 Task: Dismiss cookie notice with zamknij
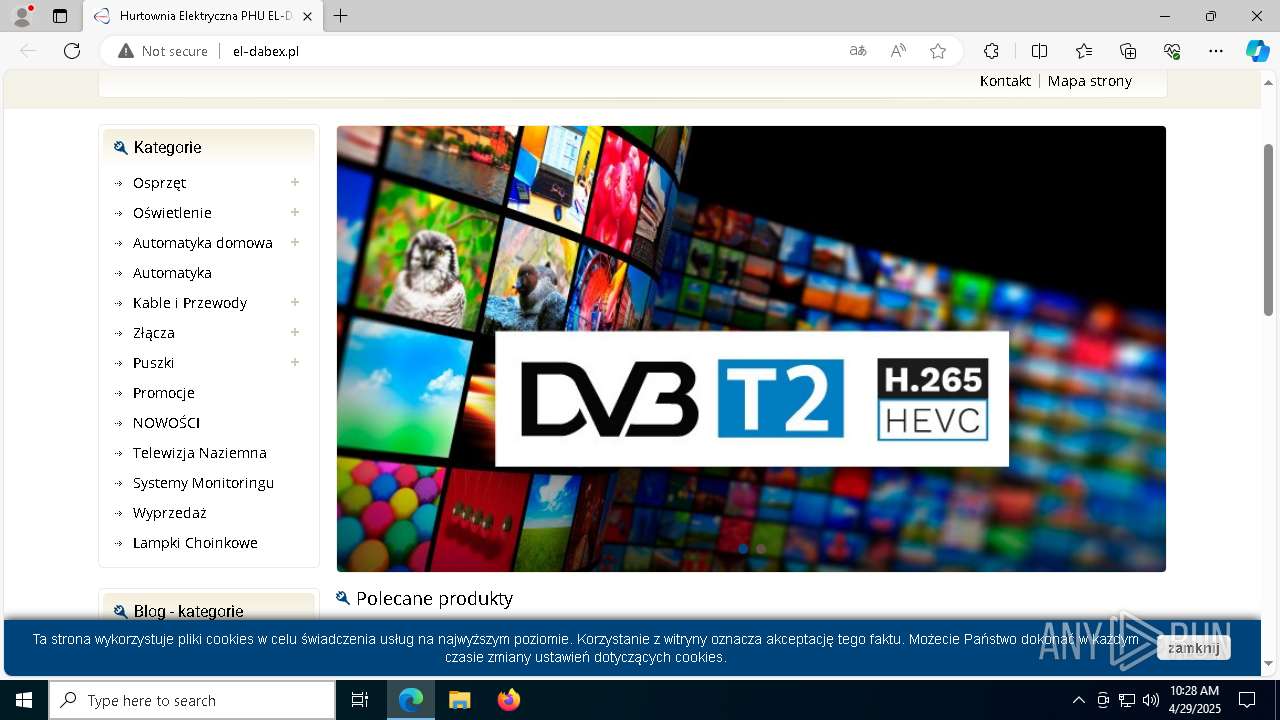[1194, 647]
